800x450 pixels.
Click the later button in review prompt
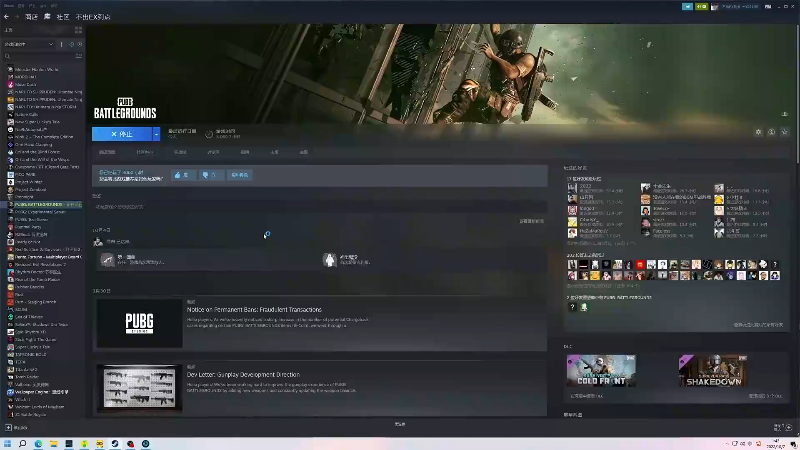click(x=239, y=175)
